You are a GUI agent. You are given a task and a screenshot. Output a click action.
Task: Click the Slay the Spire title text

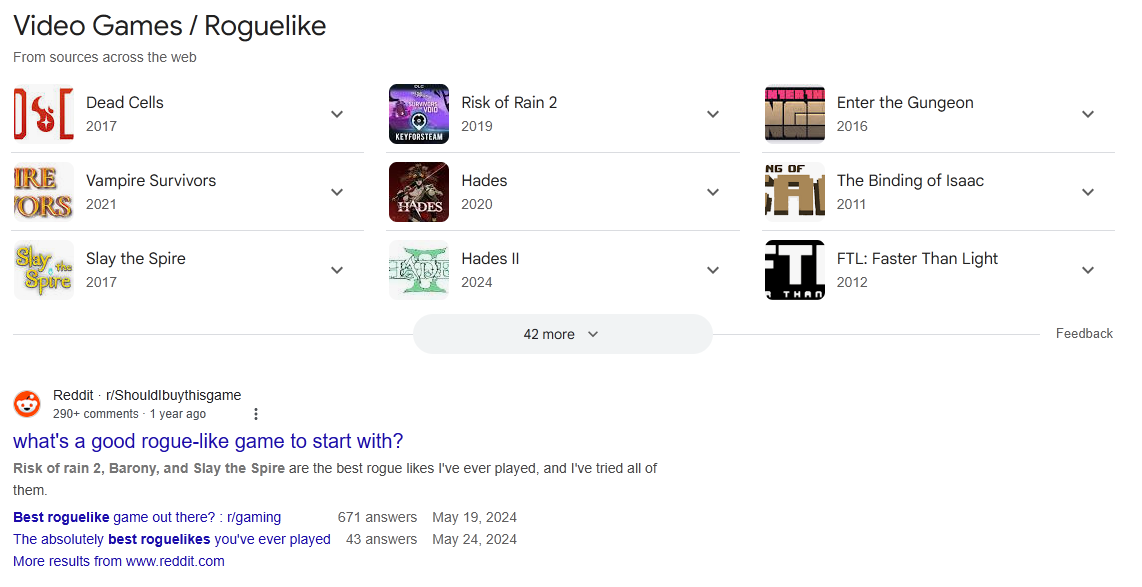tap(135, 259)
